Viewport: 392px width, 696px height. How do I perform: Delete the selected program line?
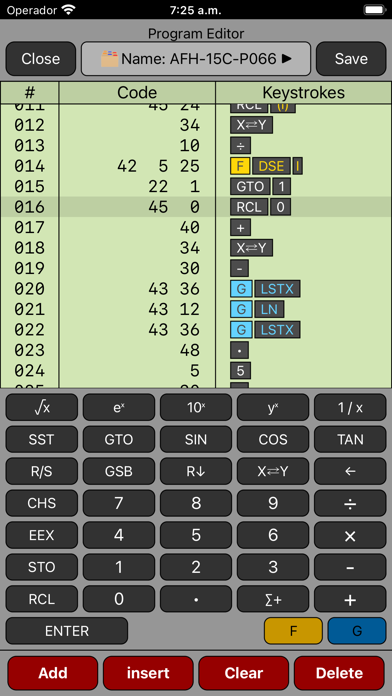(339, 673)
